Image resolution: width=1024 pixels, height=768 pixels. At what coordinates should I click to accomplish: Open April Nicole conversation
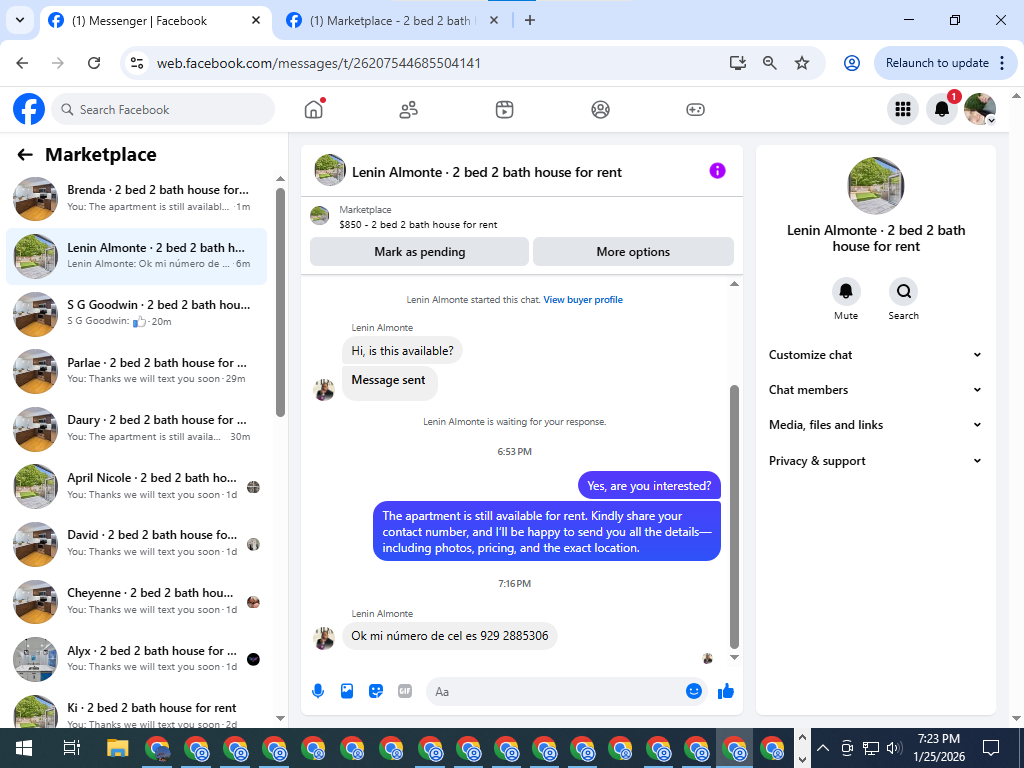point(136,486)
